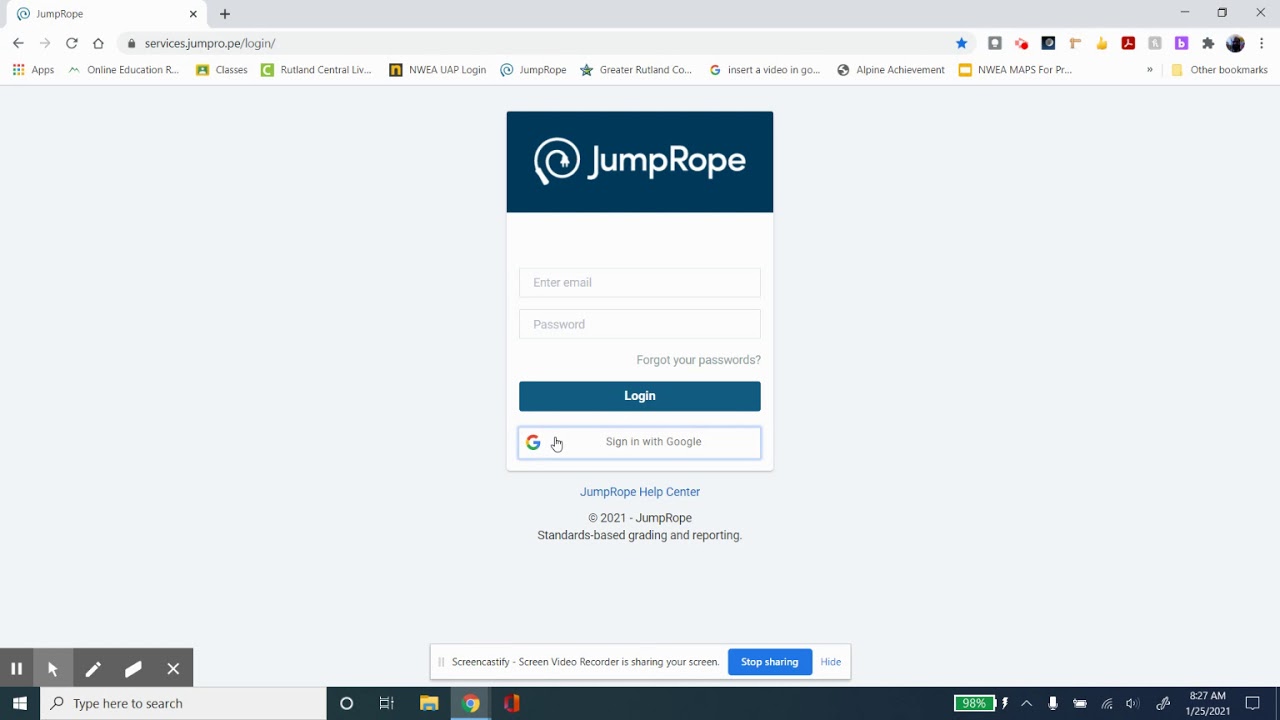Open the volume control
Screen dimensions: 1280x720
click(x=1132, y=704)
